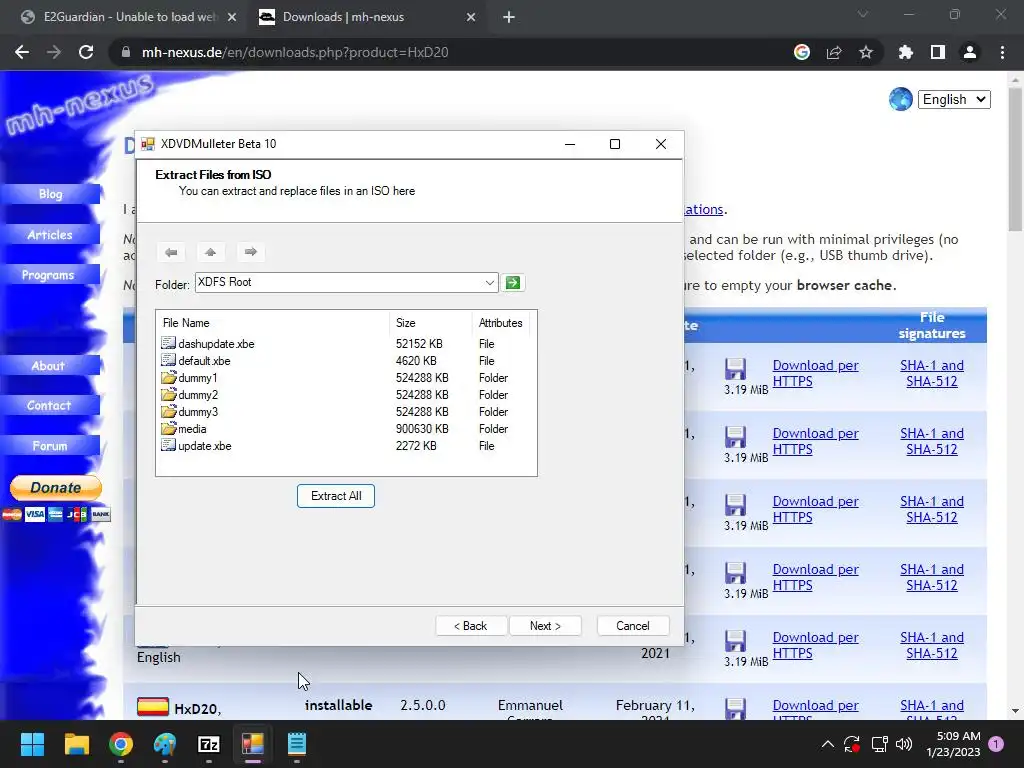Close the E2Guardian tab
The image size is (1024, 768).
point(232,18)
